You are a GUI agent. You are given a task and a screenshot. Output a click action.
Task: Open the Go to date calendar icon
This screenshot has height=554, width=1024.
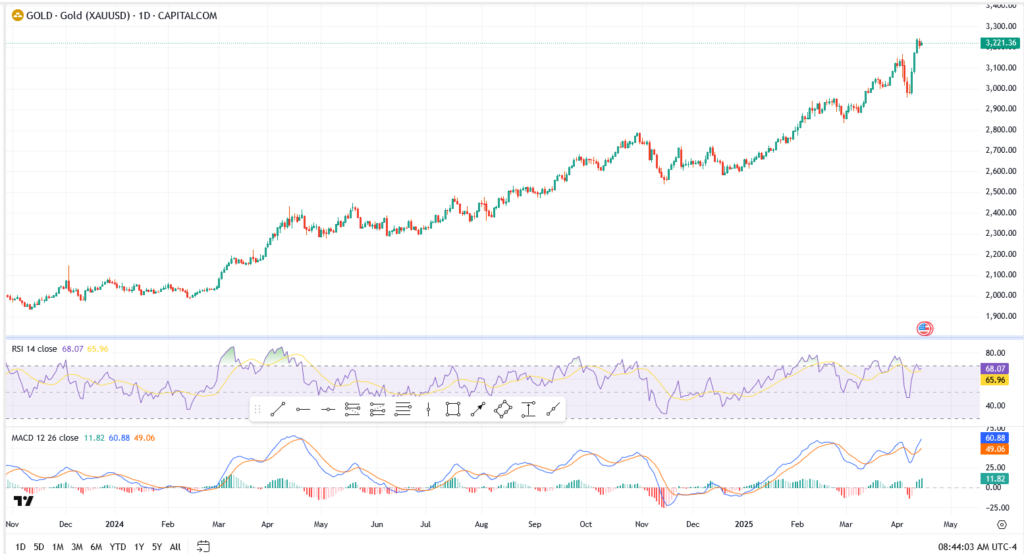click(203, 546)
